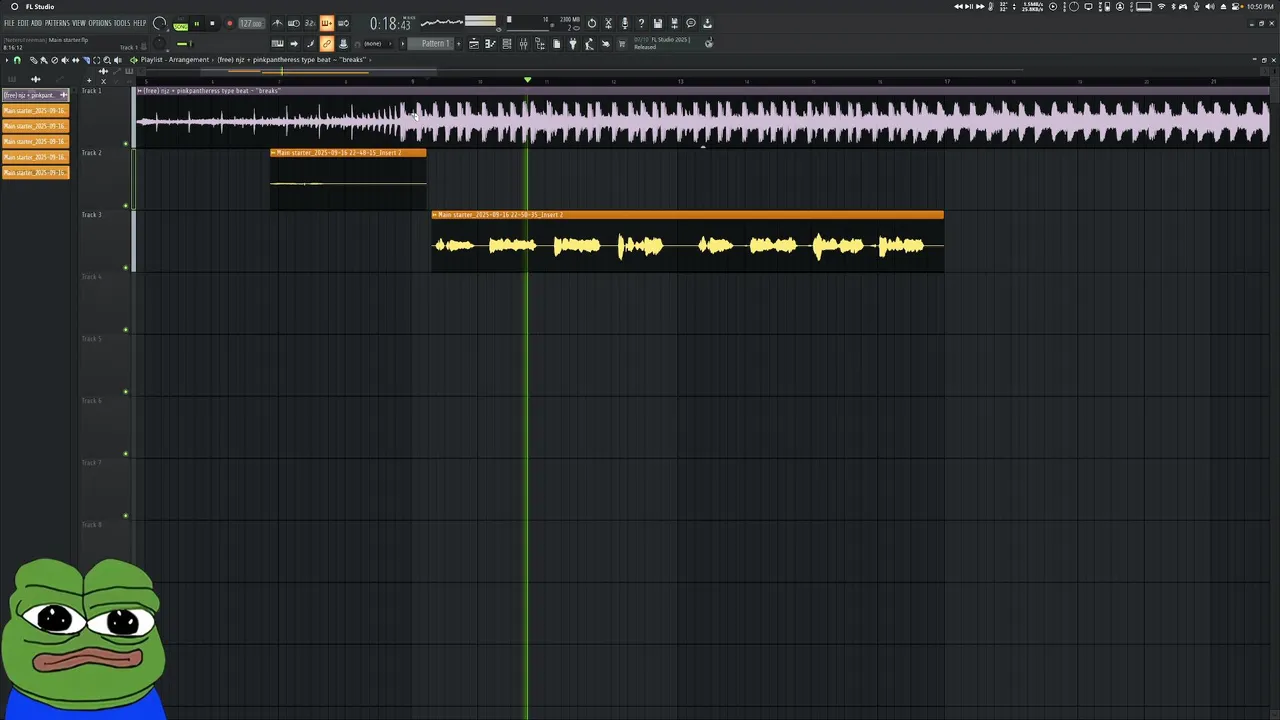Toggle mute light on Track 1
This screenshot has height=720, width=1280.
click(x=126, y=144)
